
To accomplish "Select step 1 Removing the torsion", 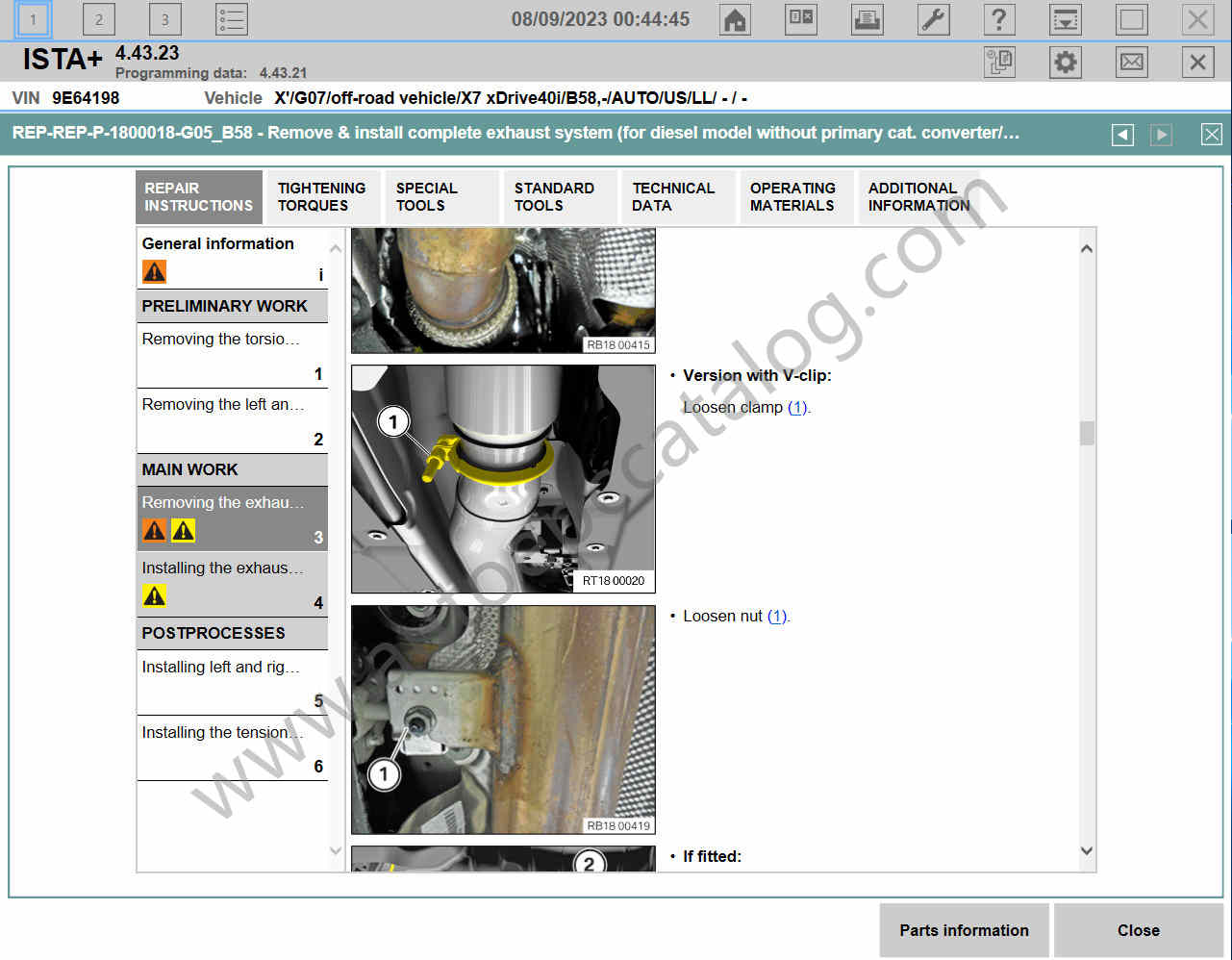I will [x=232, y=356].
